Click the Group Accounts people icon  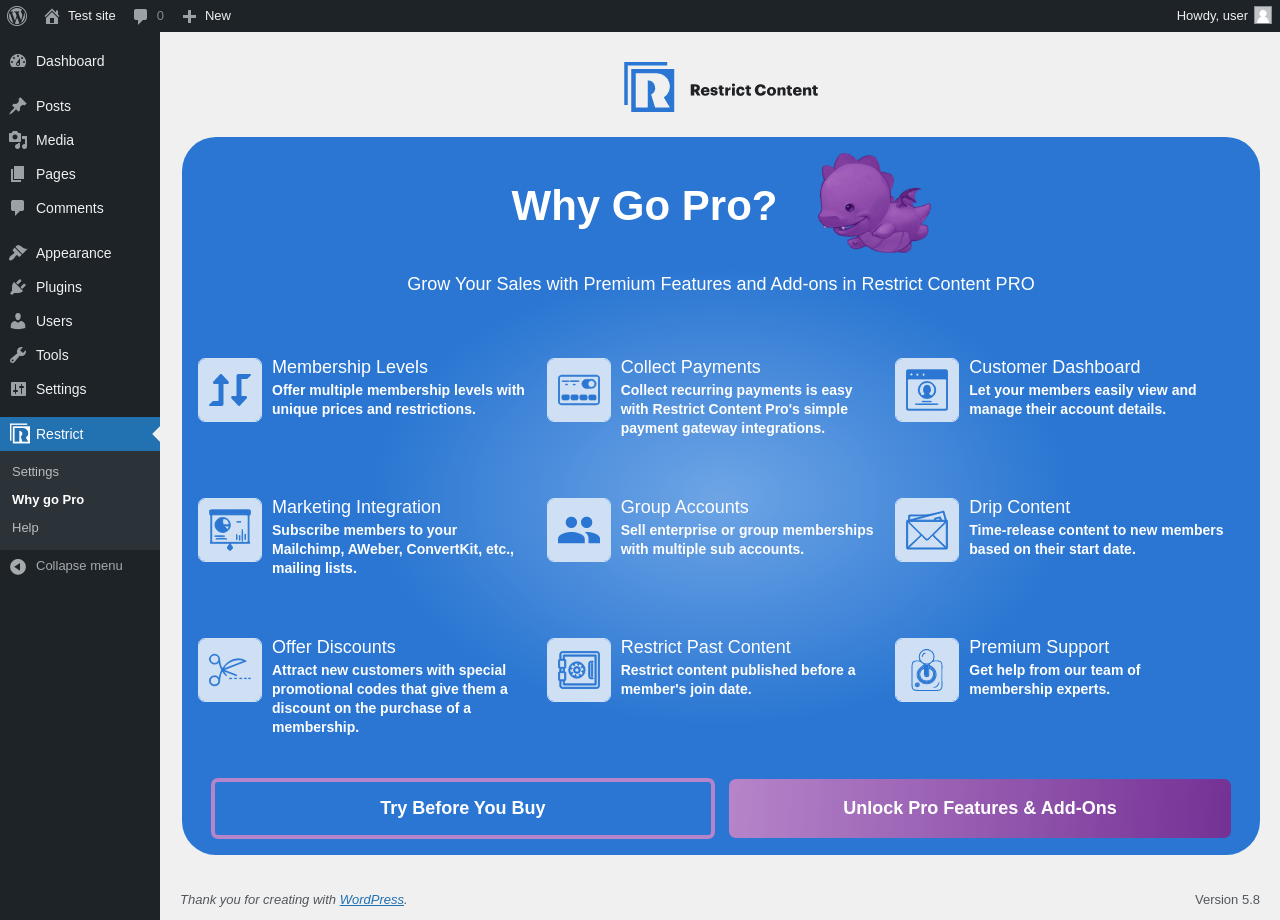pos(579,530)
